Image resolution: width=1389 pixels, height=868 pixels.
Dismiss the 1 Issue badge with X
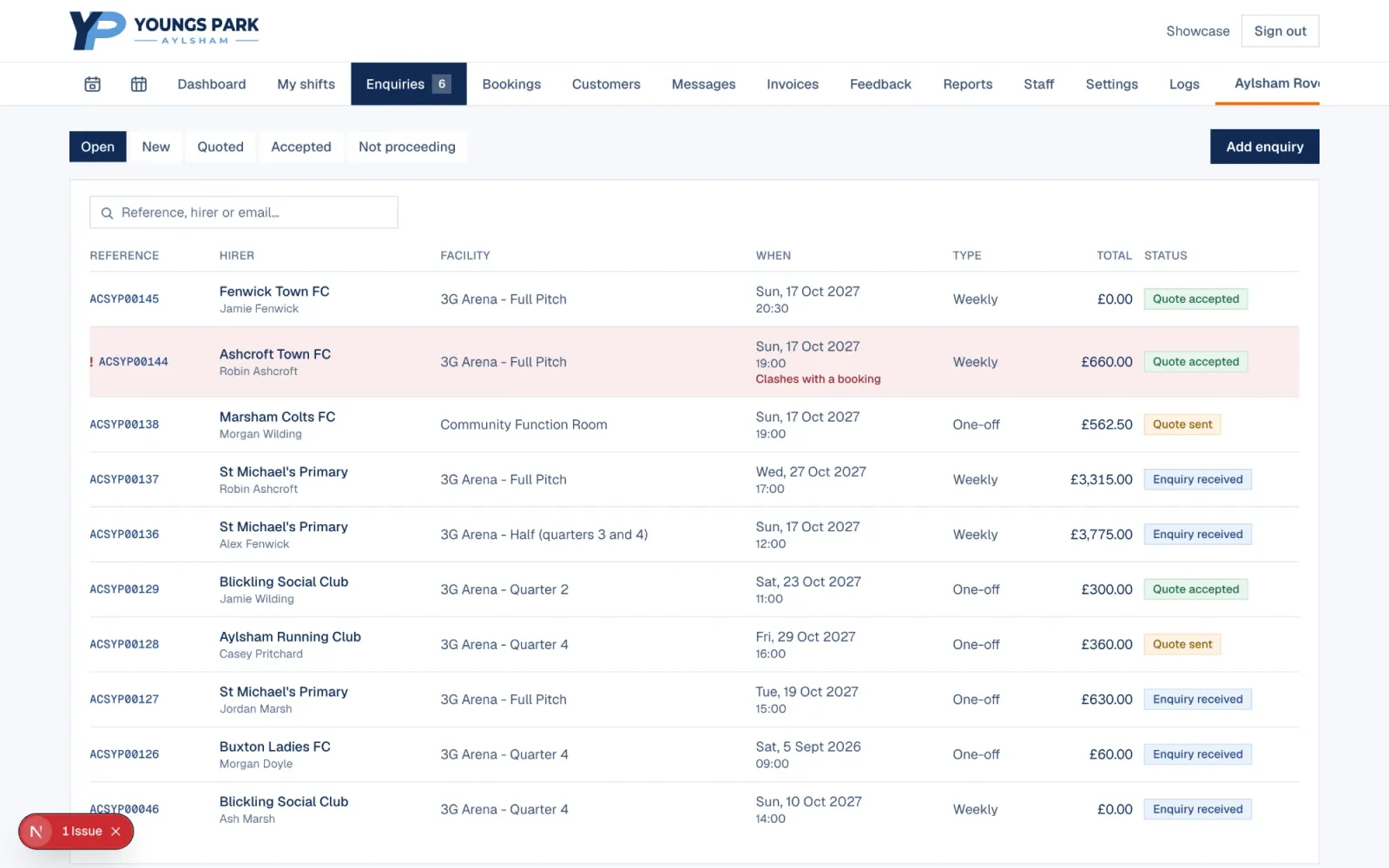(x=115, y=832)
